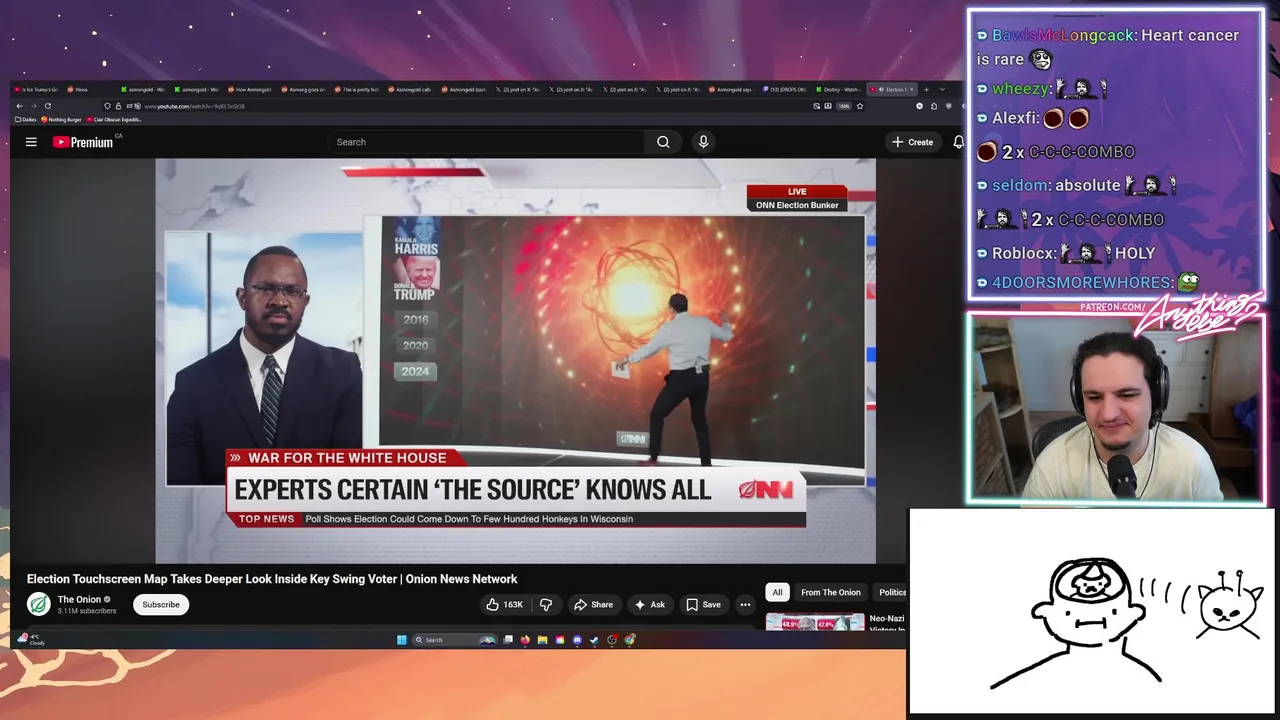Open the Nothing Burger bookmark
This screenshot has width=1280, height=720.
[61, 119]
